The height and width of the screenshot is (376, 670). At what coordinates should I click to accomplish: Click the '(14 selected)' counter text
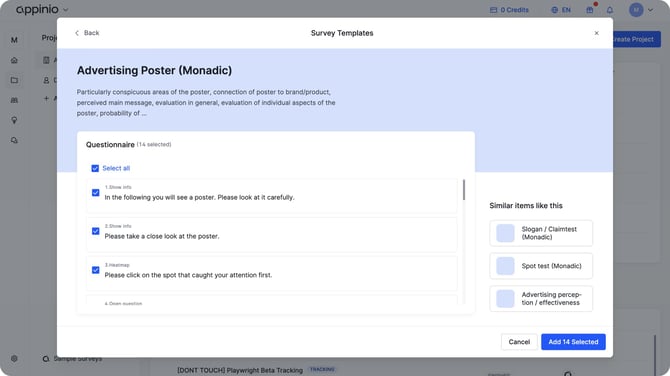[154, 145]
